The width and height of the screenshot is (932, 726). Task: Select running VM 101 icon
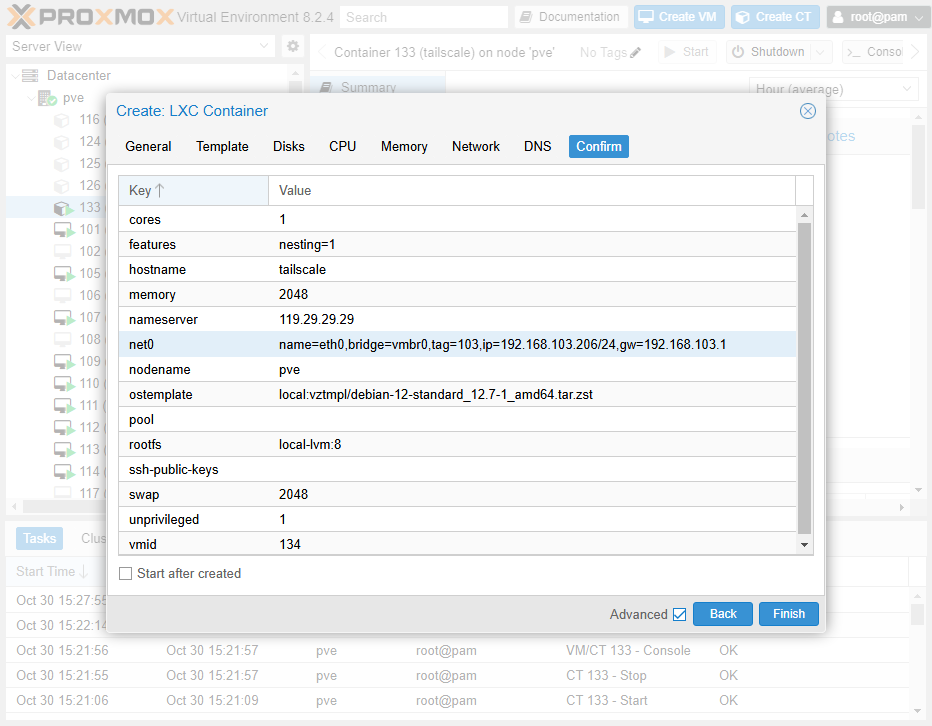coord(64,230)
